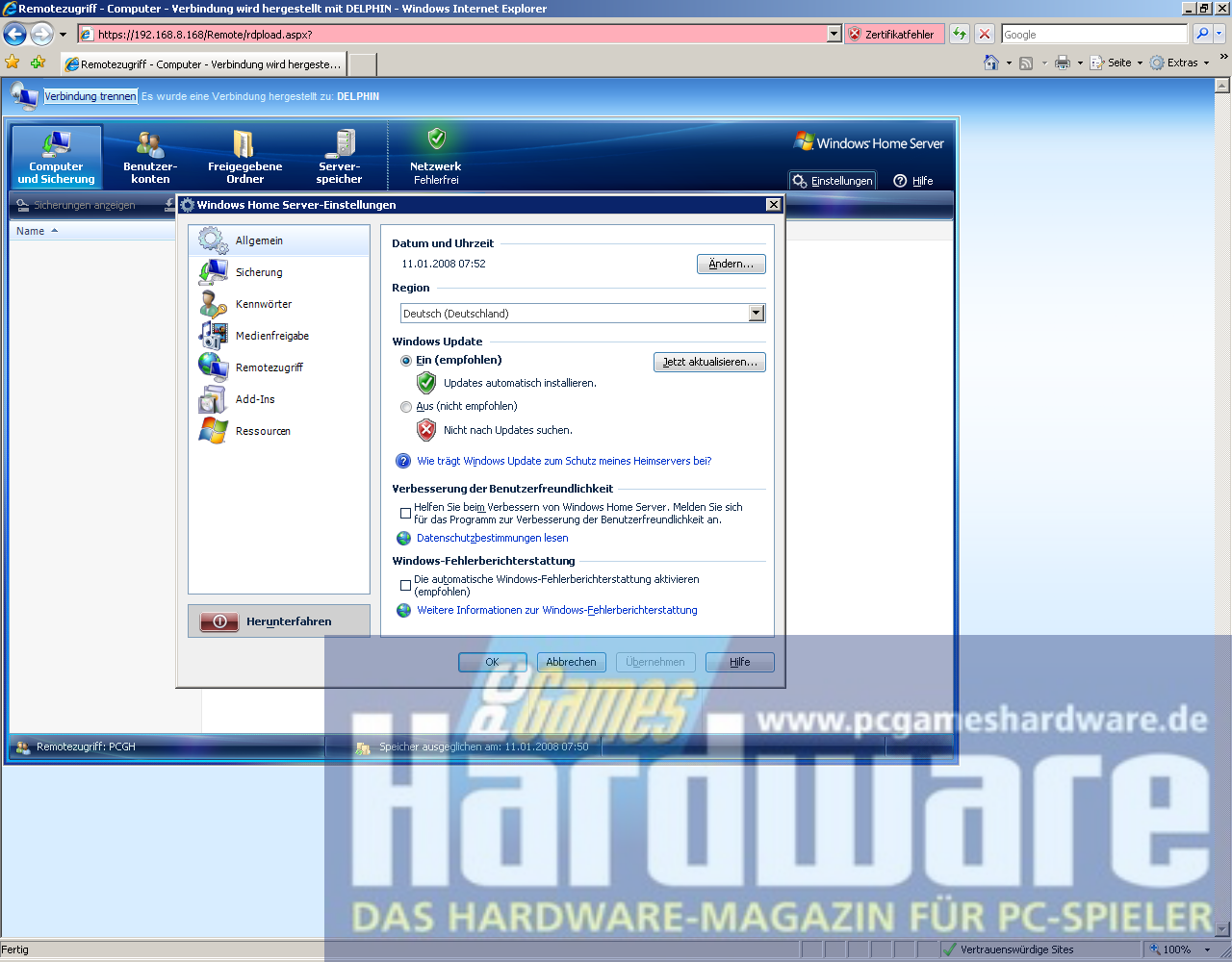
Task: Enable Benutzerfreundlichkeit improvement program checkbox
Action: [405, 513]
